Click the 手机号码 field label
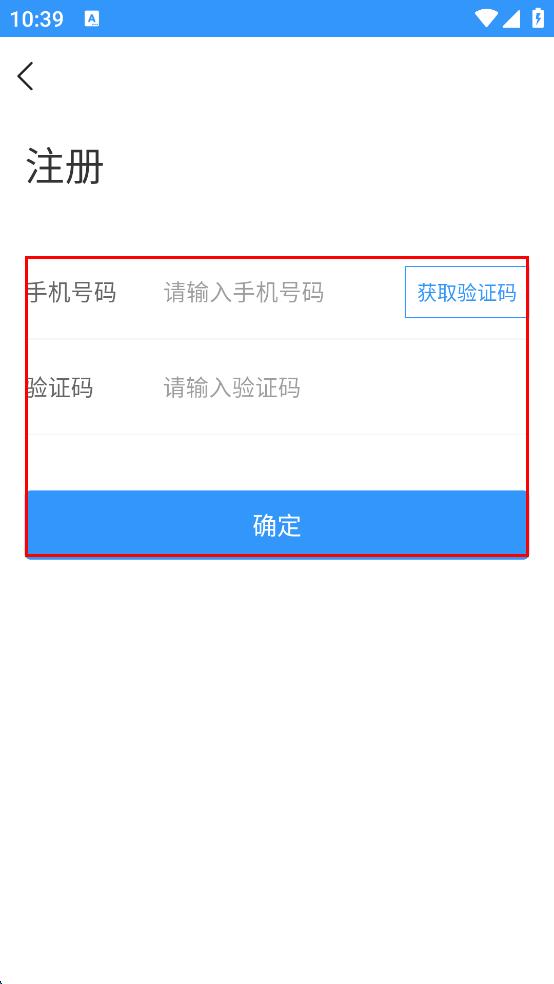Viewport: 554px width, 984px height. tap(71, 292)
